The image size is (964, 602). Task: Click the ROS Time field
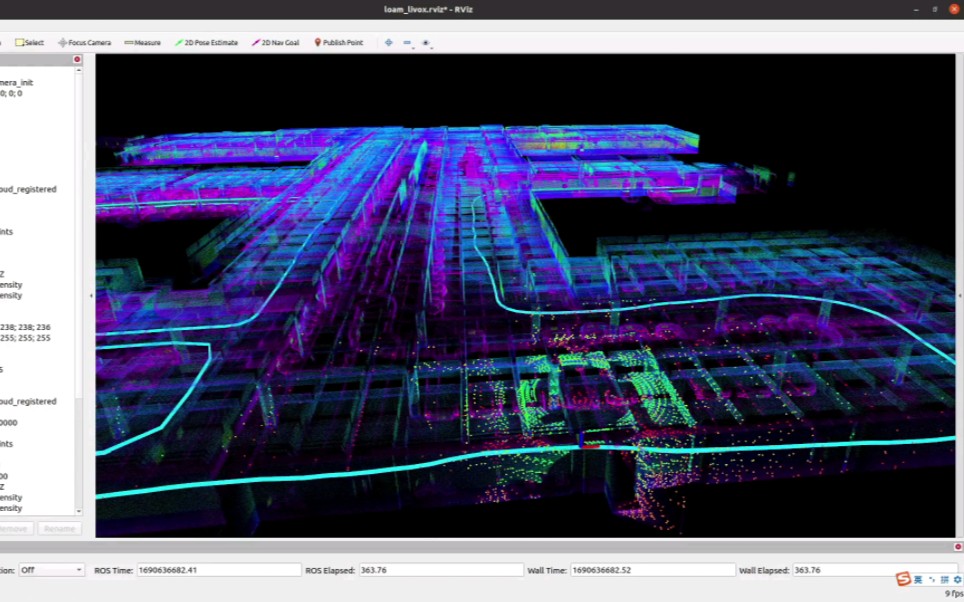[x=218, y=570]
